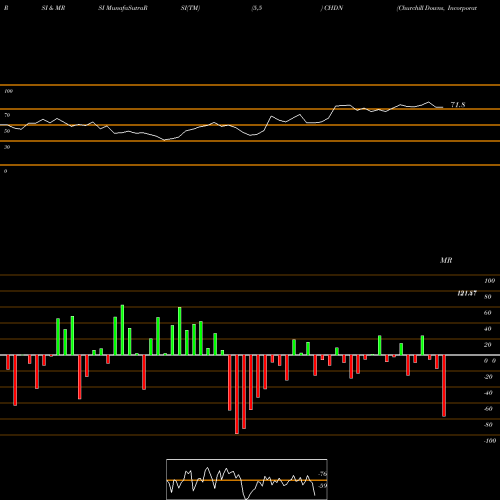Click the CHDN ticker text in the header

click(333, 8)
